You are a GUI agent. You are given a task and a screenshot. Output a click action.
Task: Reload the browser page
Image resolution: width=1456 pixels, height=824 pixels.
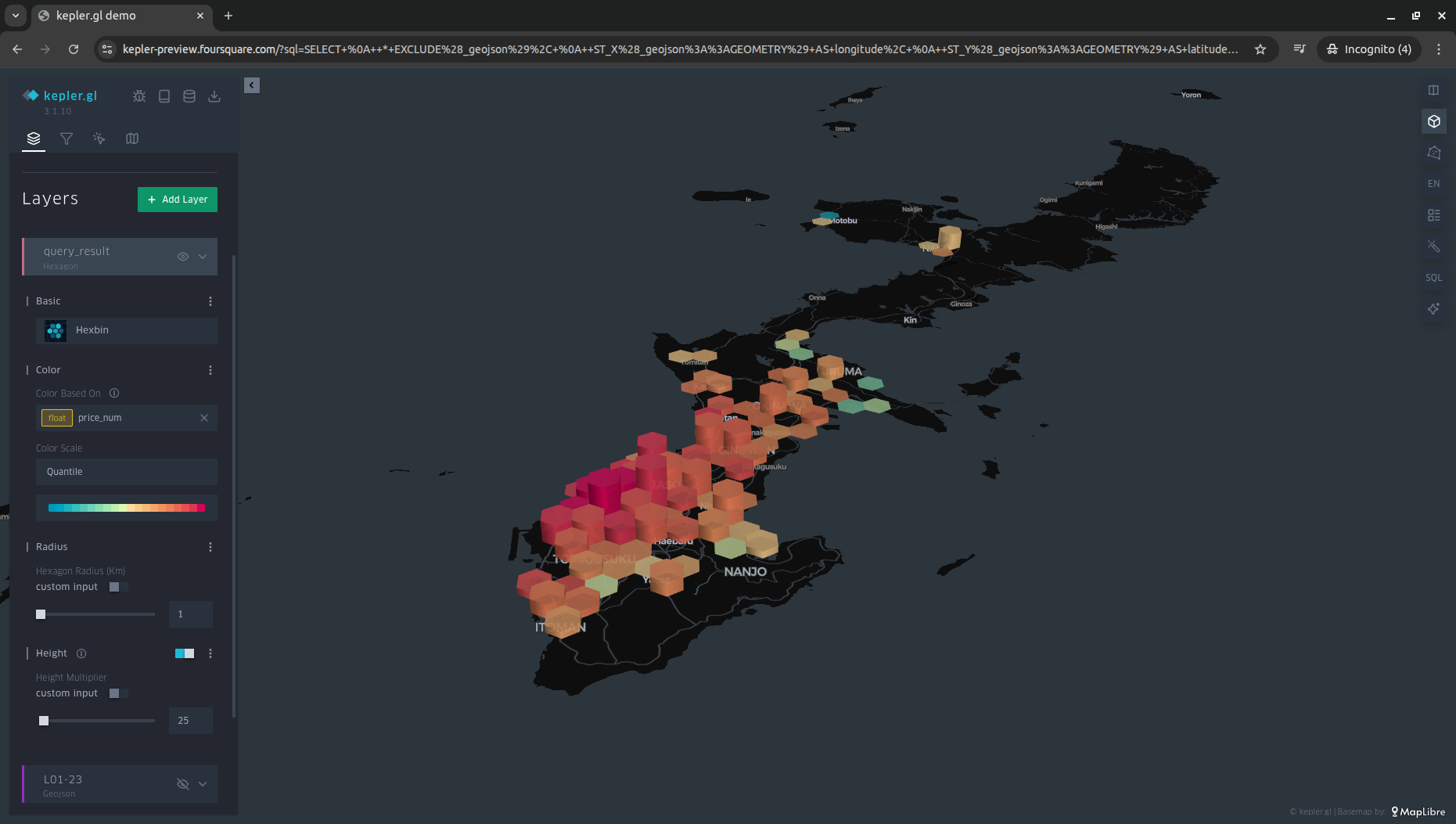pyautogui.click(x=74, y=49)
